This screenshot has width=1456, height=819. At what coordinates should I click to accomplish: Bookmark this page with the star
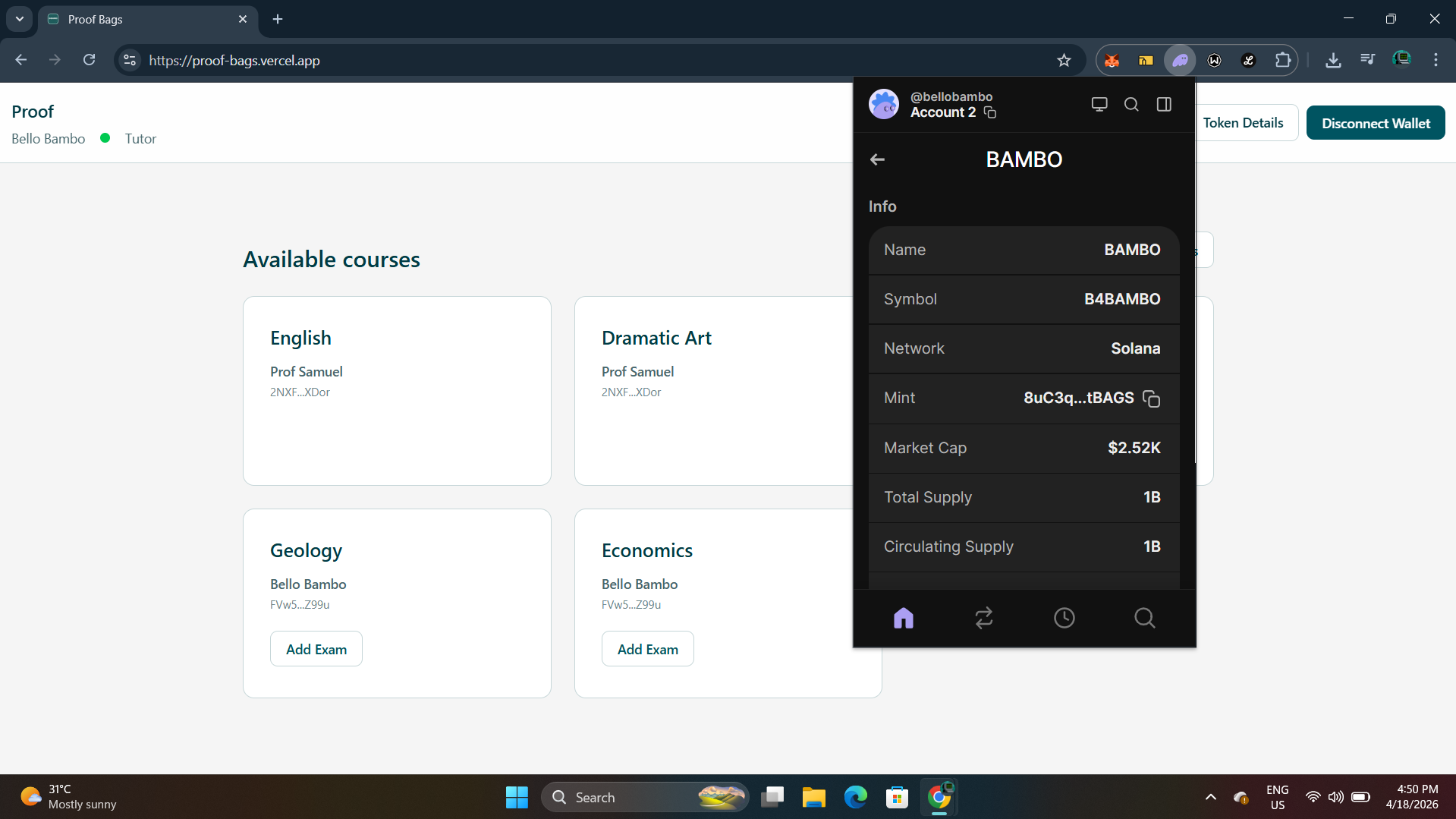pos(1064,61)
